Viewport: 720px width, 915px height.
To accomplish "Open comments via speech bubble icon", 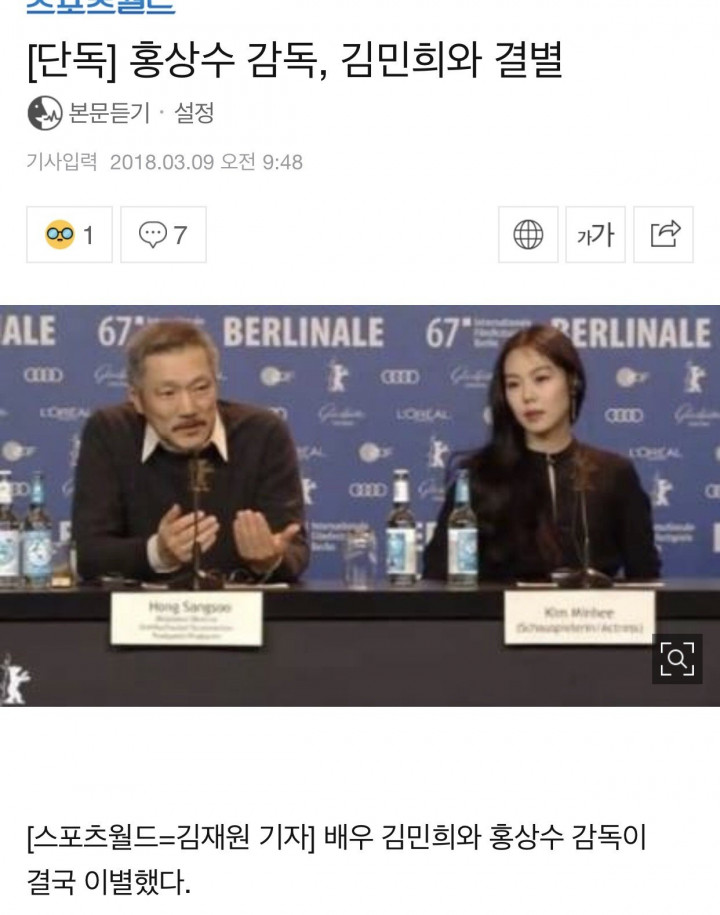I will coord(153,235).
